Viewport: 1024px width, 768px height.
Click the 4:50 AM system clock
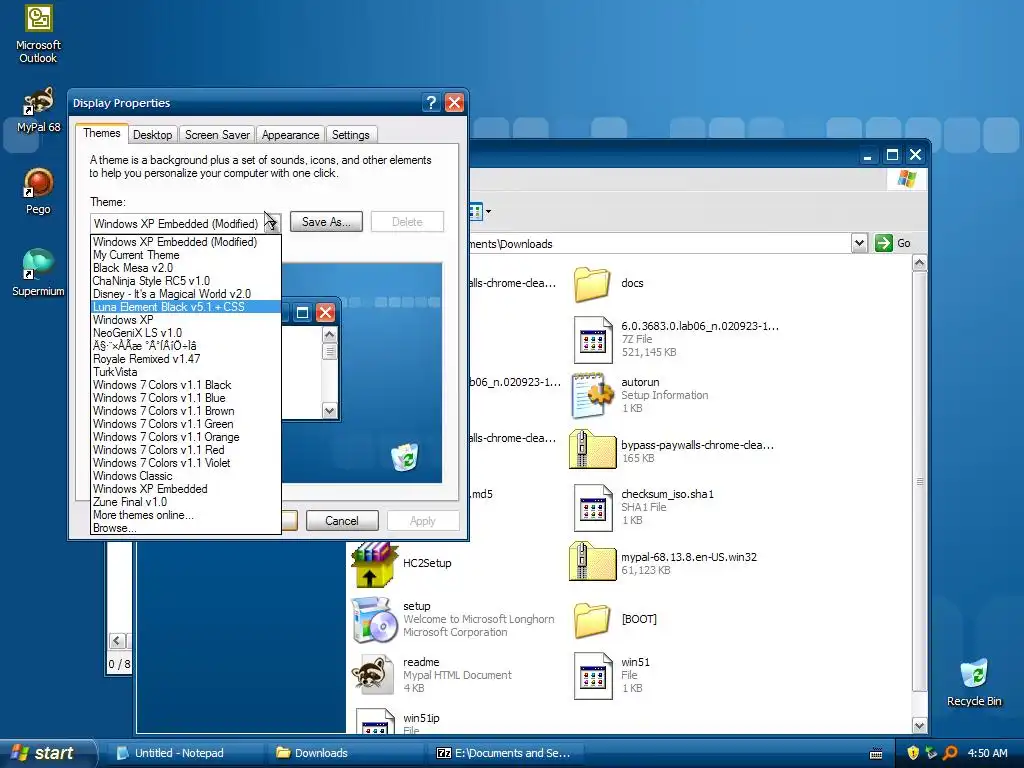click(987, 753)
